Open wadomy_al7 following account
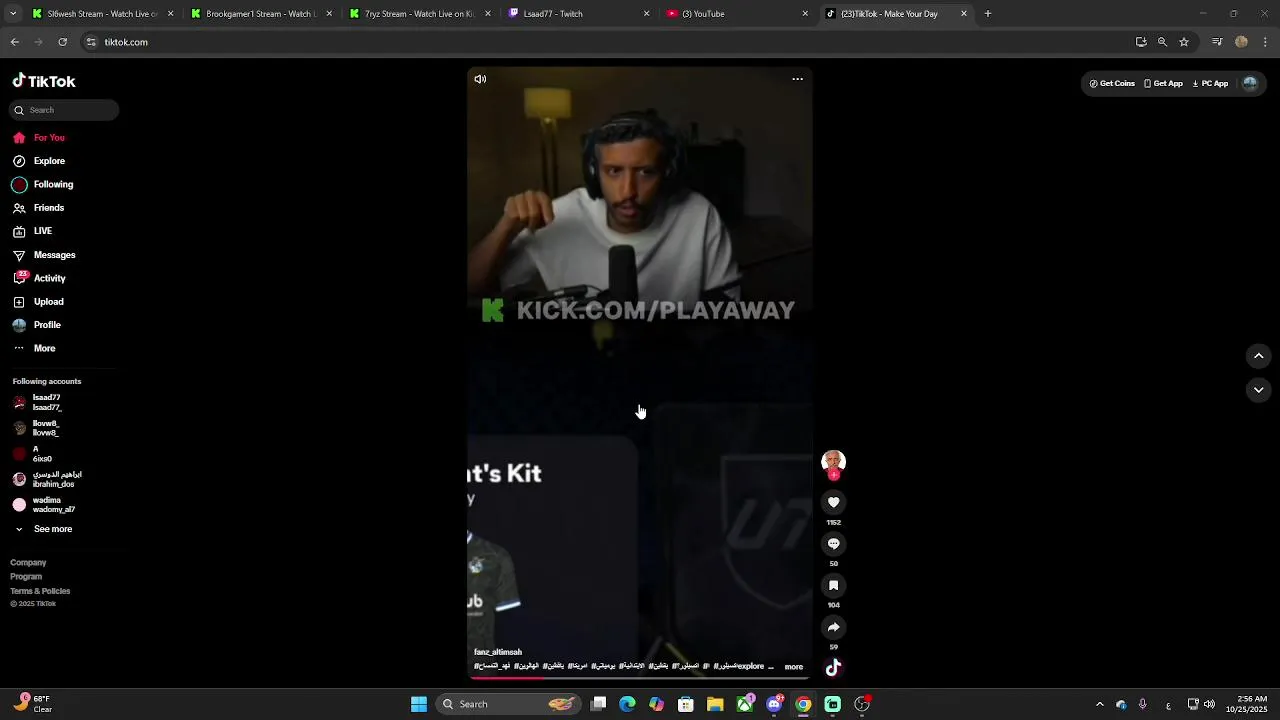The height and width of the screenshot is (720, 1280). click(44, 505)
